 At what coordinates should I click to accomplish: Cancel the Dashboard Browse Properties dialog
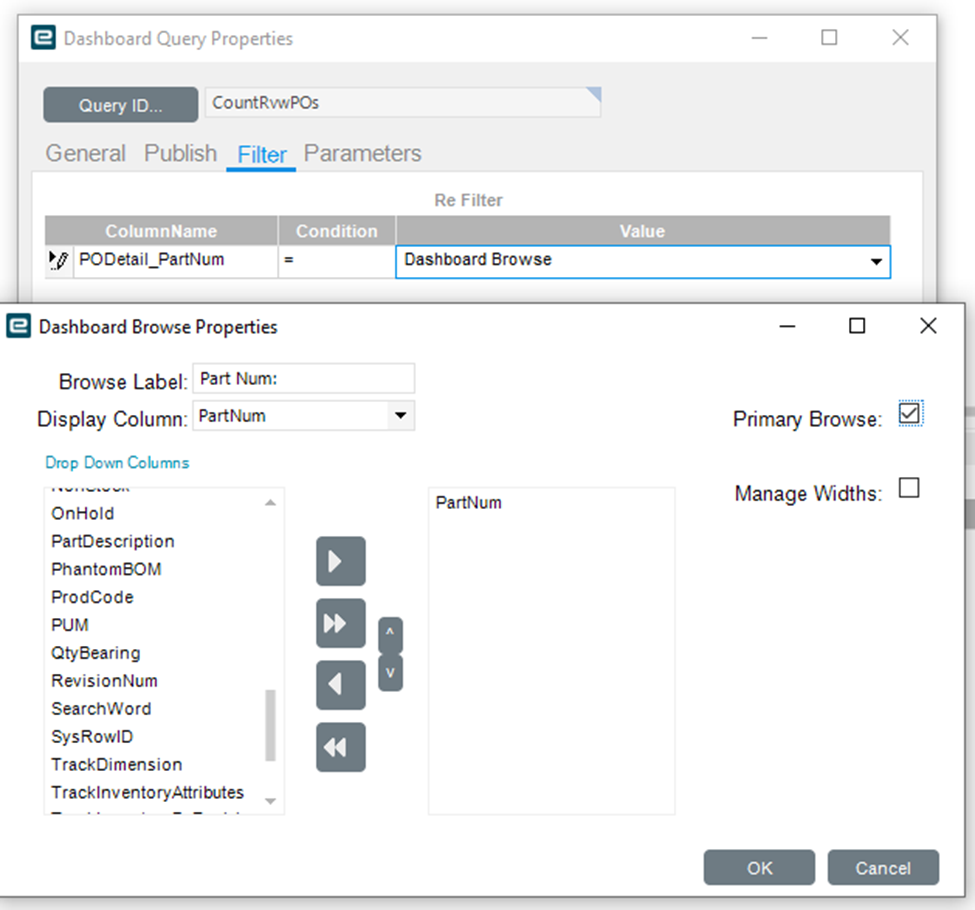click(882, 868)
